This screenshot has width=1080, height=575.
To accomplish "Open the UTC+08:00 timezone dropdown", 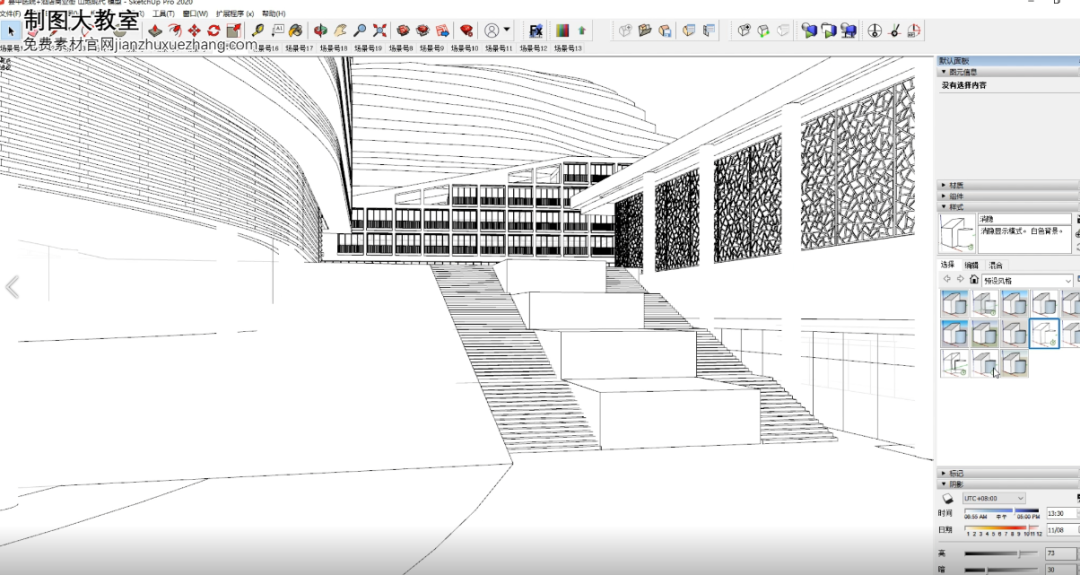I will (993, 498).
